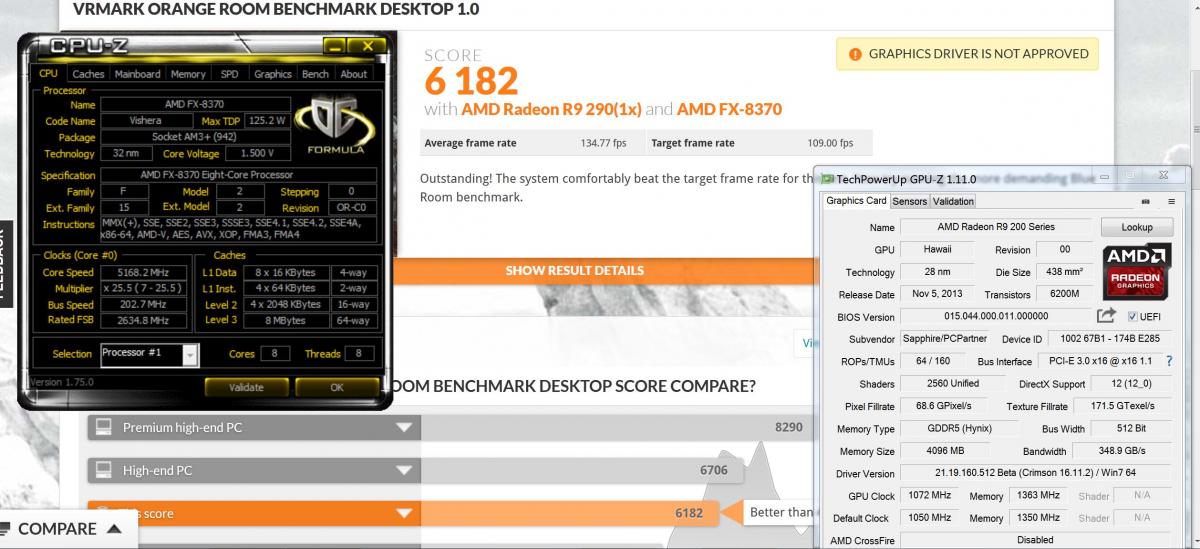Click the GPU-Z title bar app icon

[x=826, y=177]
